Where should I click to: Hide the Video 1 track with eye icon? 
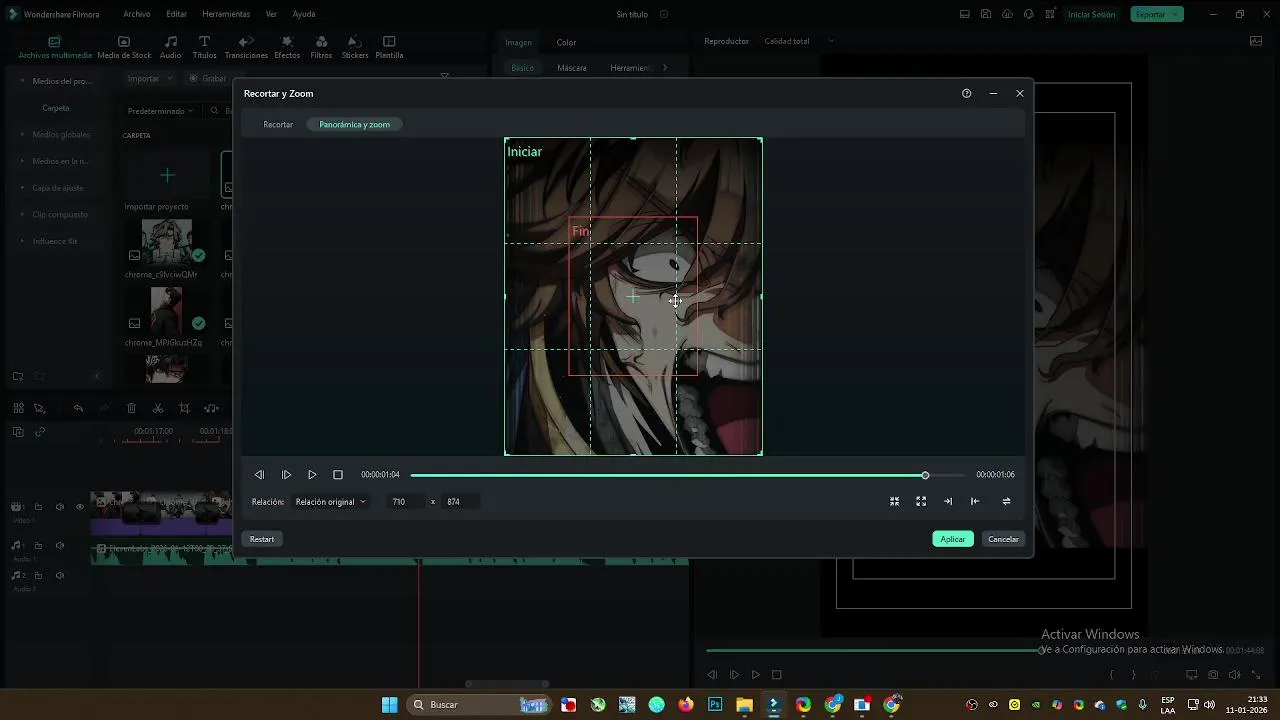pos(80,507)
